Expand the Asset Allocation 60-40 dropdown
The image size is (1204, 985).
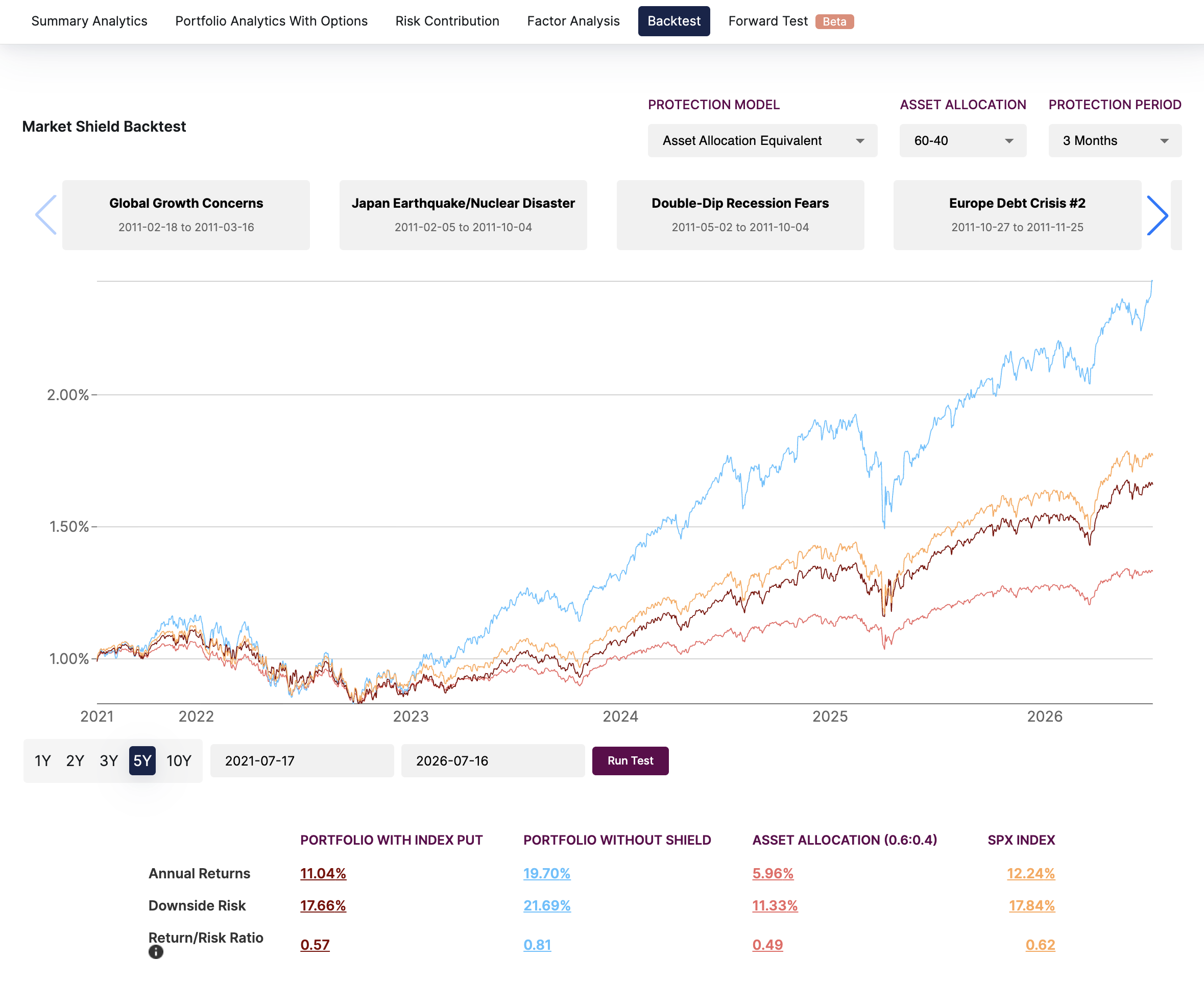[x=963, y=141]
